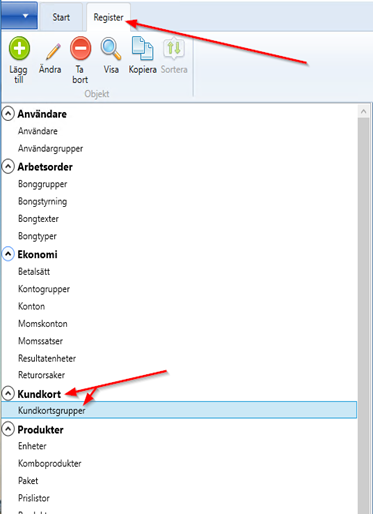The height and width of the screenshot is (514, 373).
Task: Collapse the Produkter section chevron
Action: [x=8, y=429]
